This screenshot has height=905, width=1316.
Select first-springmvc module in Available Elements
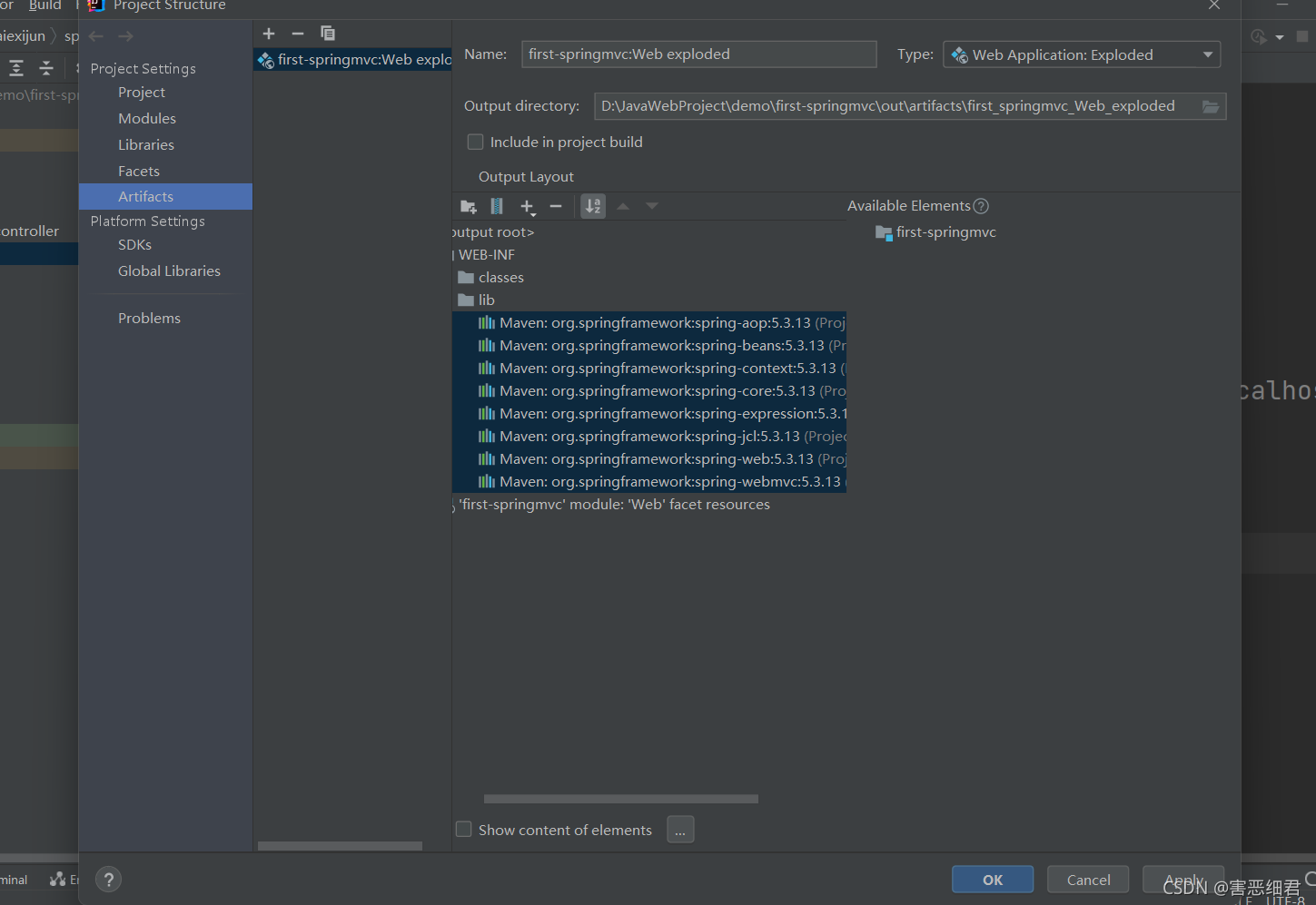pyautogui.click(x=935, y=232)
